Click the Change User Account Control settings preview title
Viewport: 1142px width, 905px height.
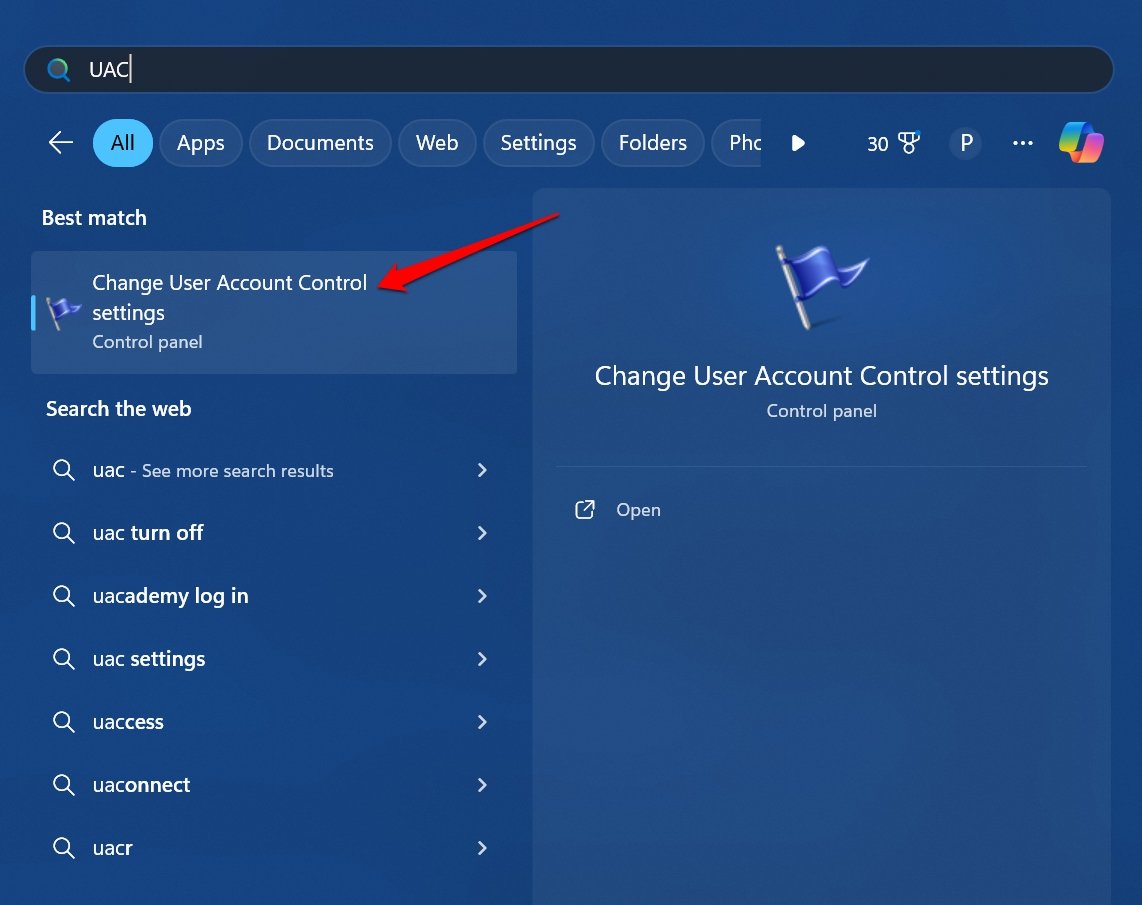tap(821, 376)
